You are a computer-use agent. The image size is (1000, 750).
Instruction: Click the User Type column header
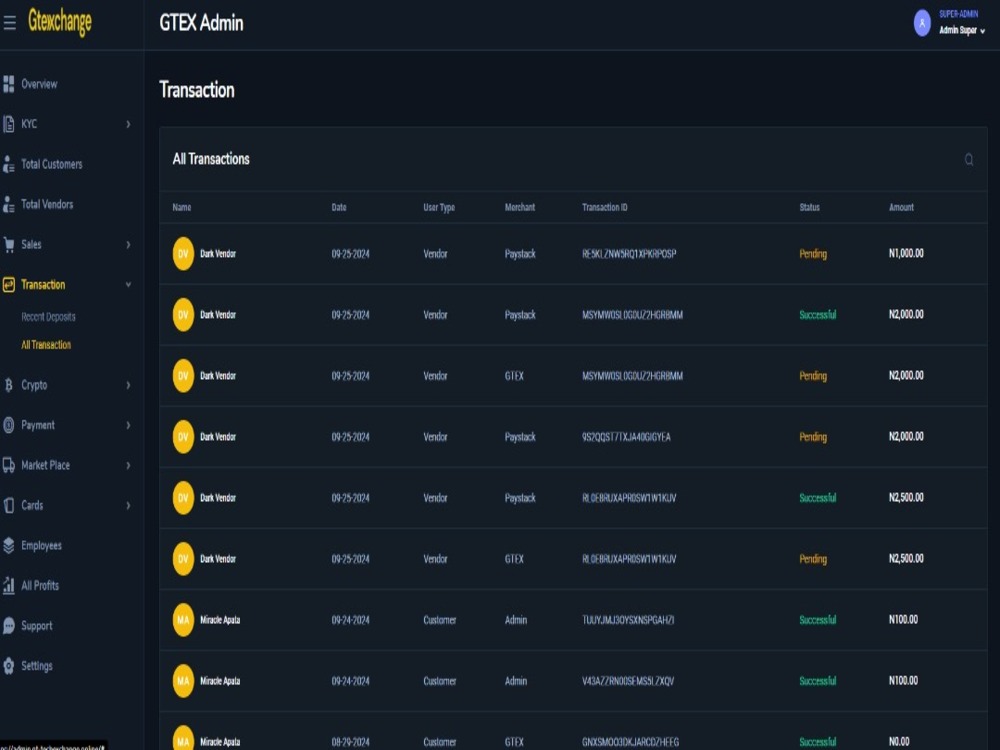pyautogui.click(x=439, y=207)
